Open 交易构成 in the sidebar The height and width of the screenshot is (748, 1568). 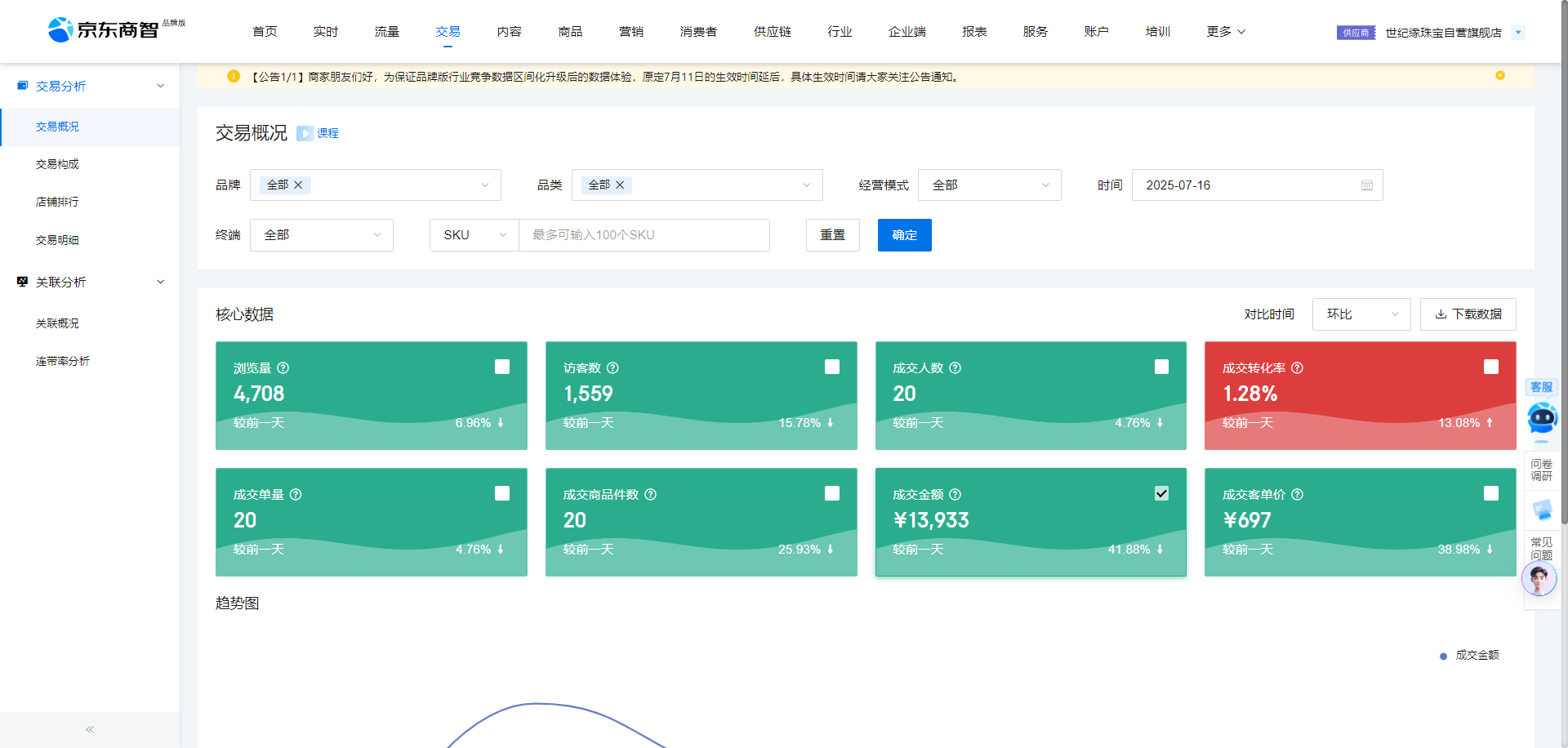tap(57, 164)
